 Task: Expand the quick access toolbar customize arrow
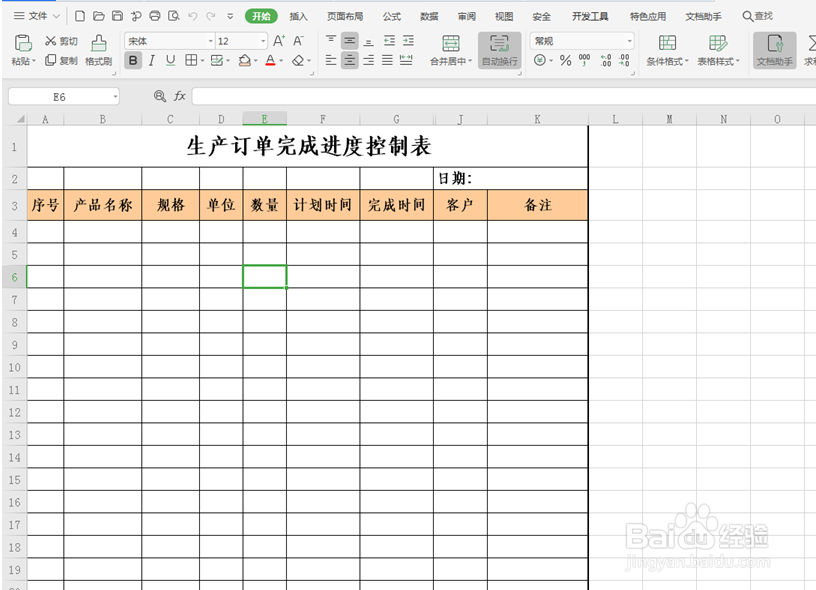pyautogui.click(x=230, y=16)
